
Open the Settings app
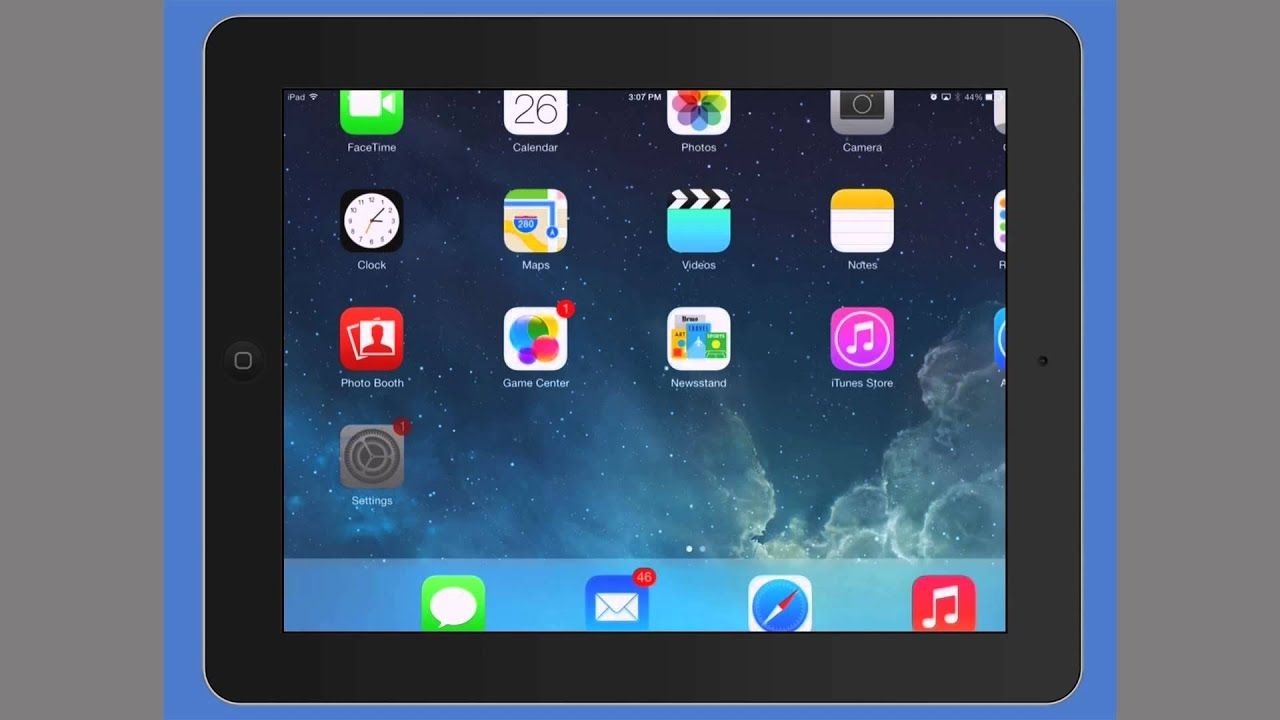click(371, 457)
